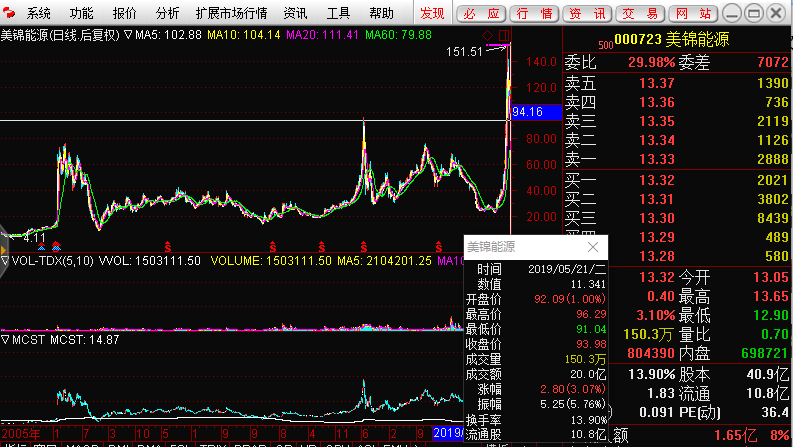Open the 系统 menu
Viewport: 793px width, 447px height.
coord(39,13)
